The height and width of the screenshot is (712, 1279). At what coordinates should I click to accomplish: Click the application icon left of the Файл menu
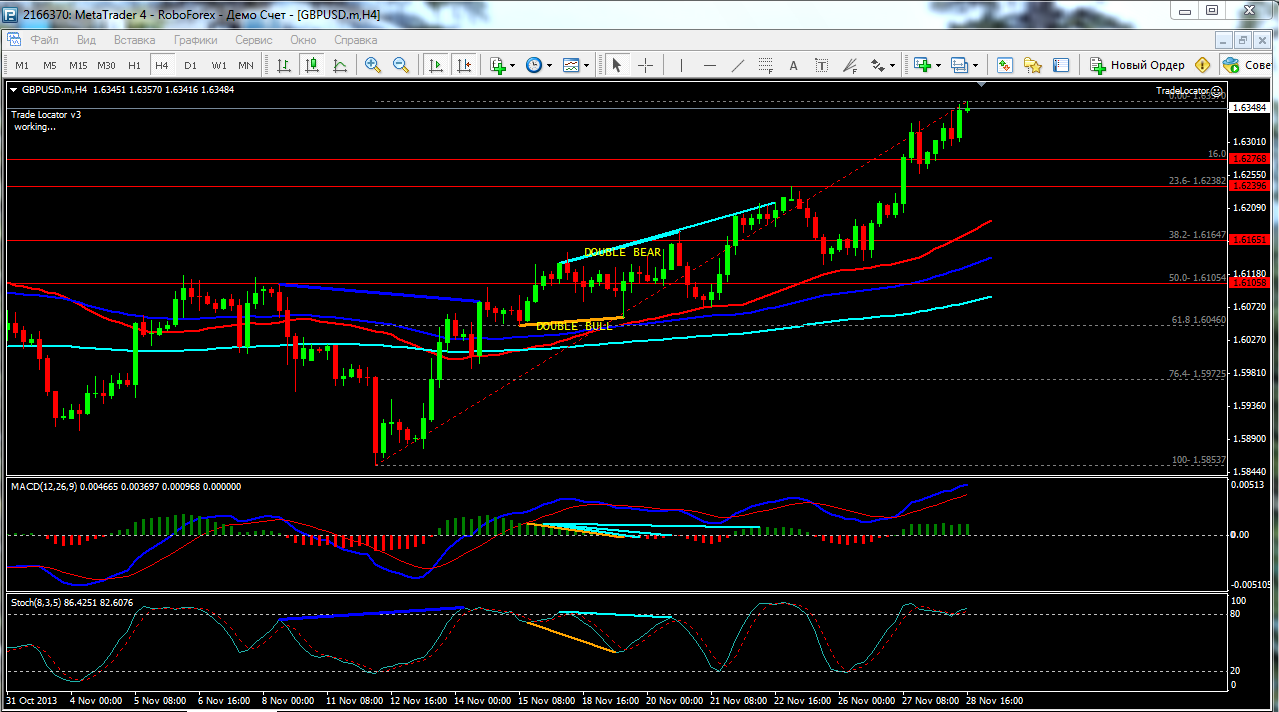[14, 40]
